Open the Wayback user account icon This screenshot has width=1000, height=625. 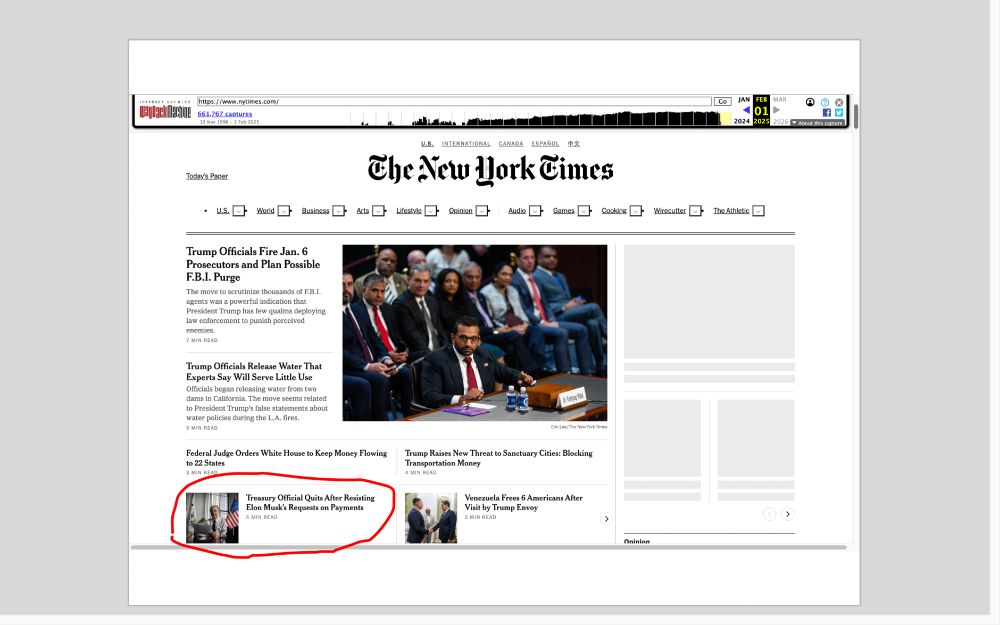(810, 102)
